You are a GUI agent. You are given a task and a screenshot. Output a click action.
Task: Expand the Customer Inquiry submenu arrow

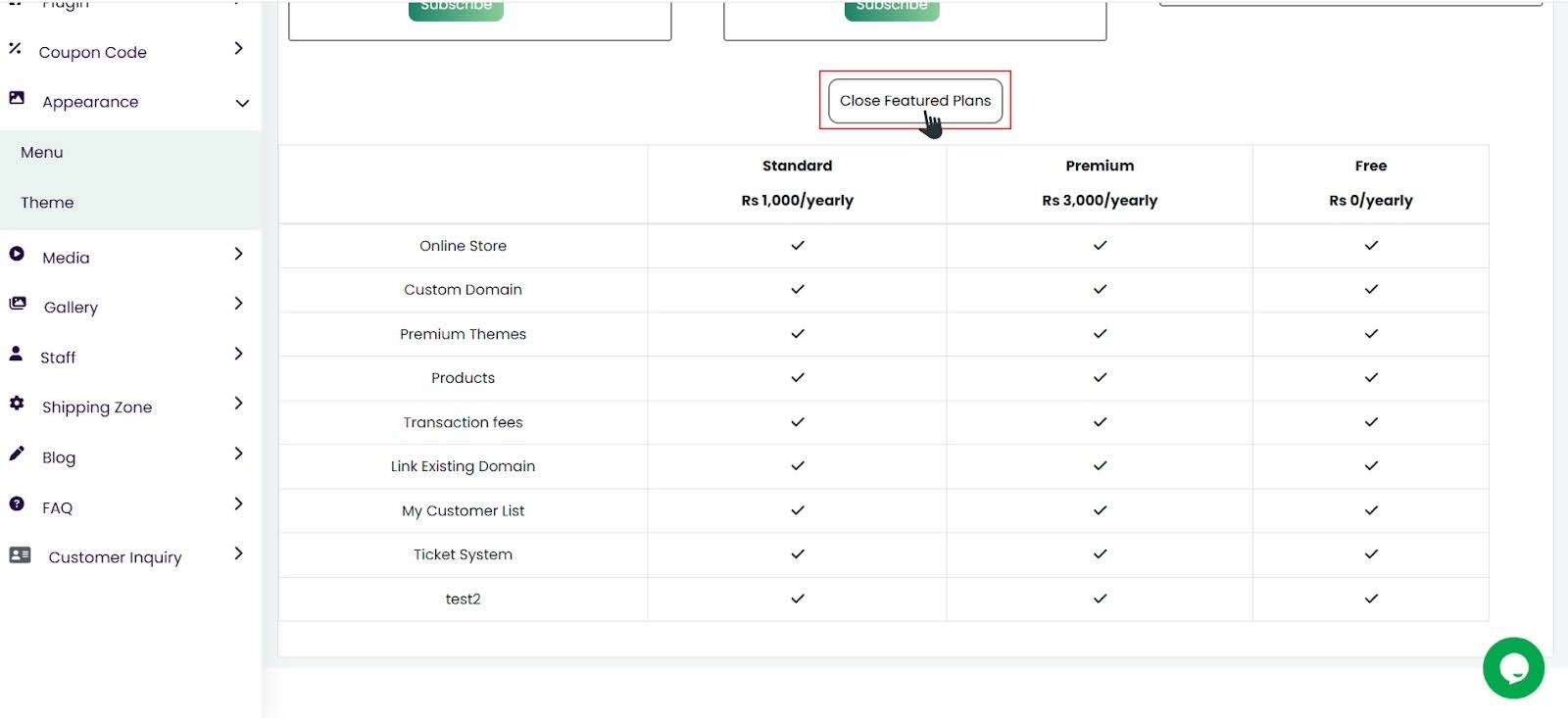pos(238,553)
